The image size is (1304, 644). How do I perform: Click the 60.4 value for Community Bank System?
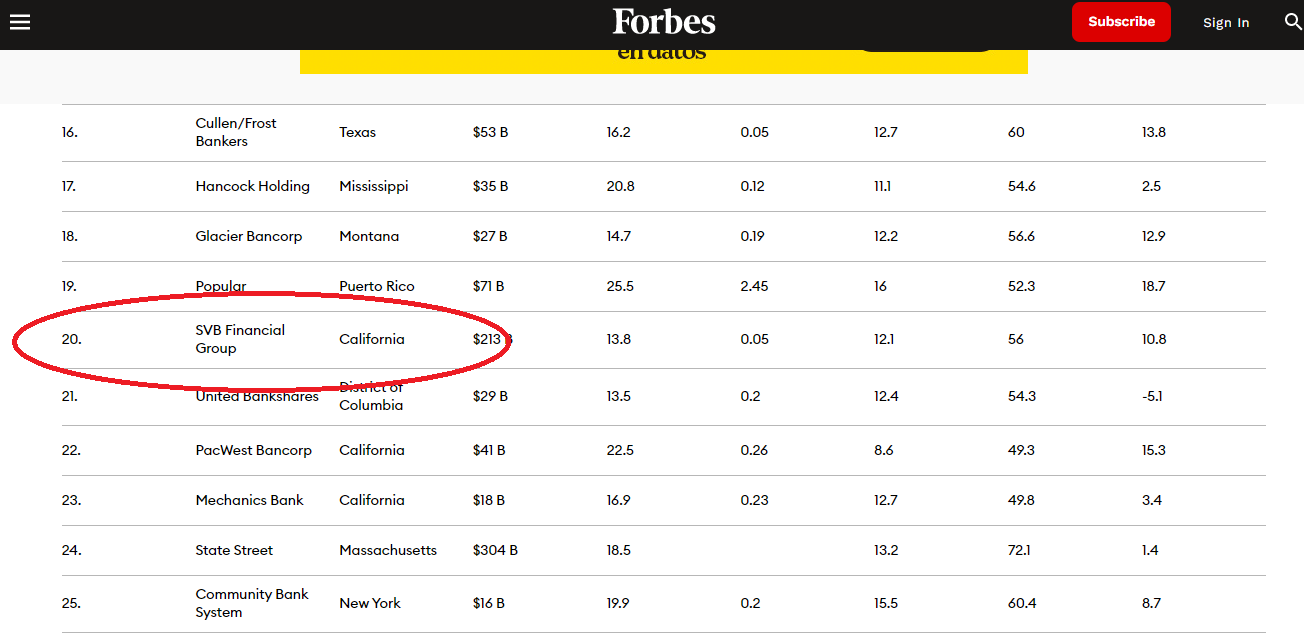point(1022,603)
